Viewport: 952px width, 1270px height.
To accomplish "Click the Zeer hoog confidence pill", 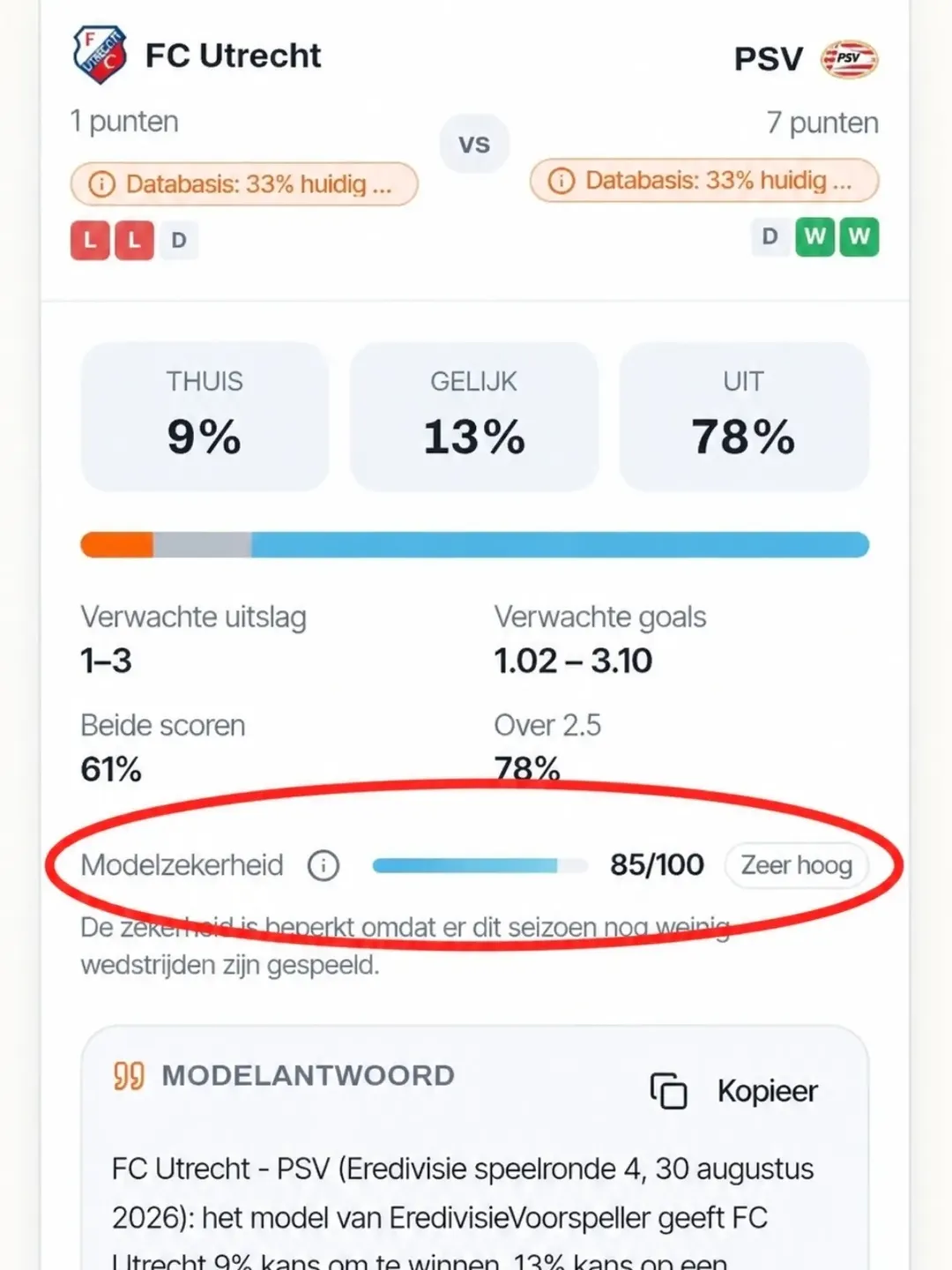I will pos(796,865).
